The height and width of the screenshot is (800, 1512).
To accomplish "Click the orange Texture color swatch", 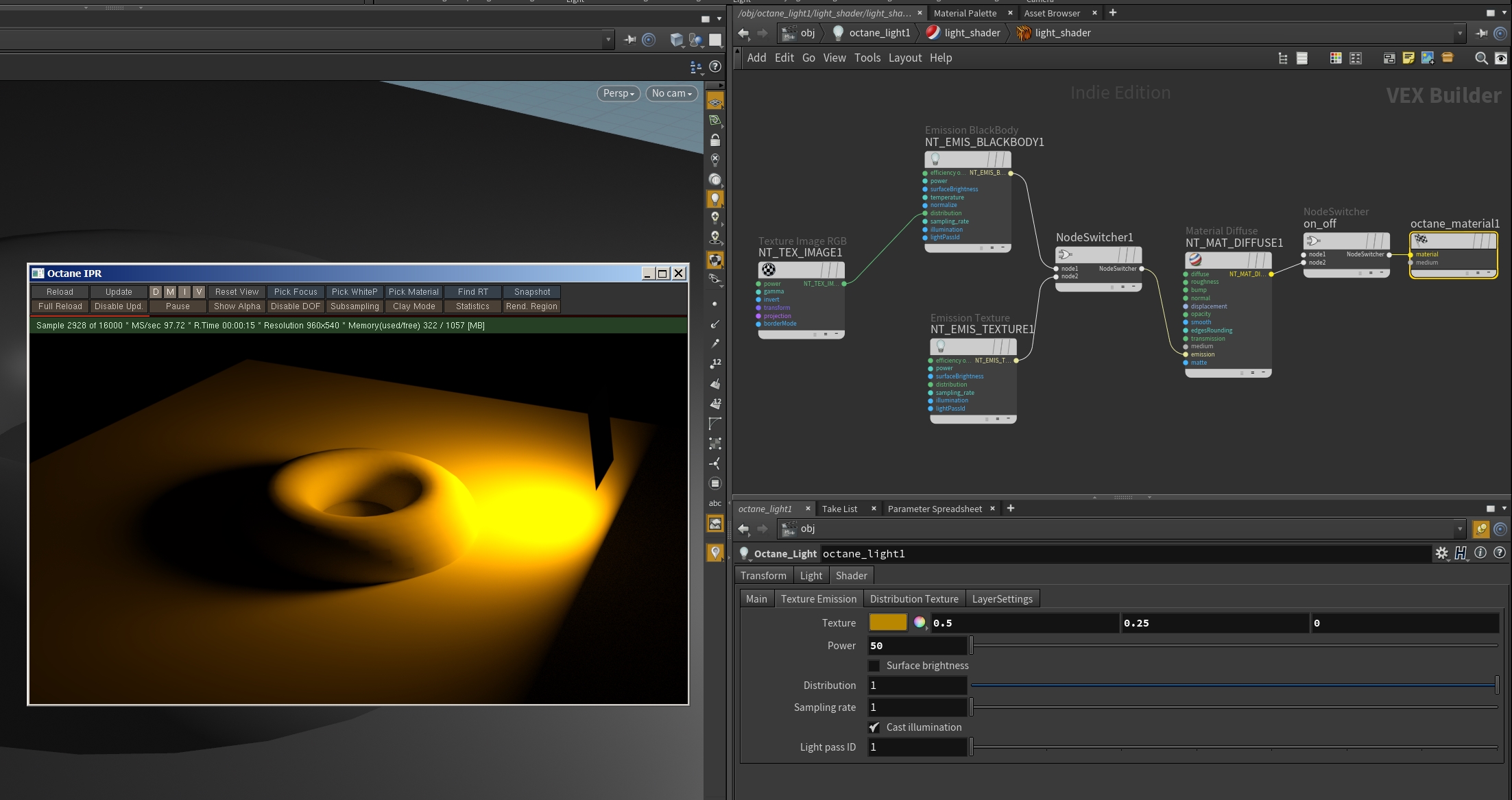I will pyautogui.click(x=888, y=622).
